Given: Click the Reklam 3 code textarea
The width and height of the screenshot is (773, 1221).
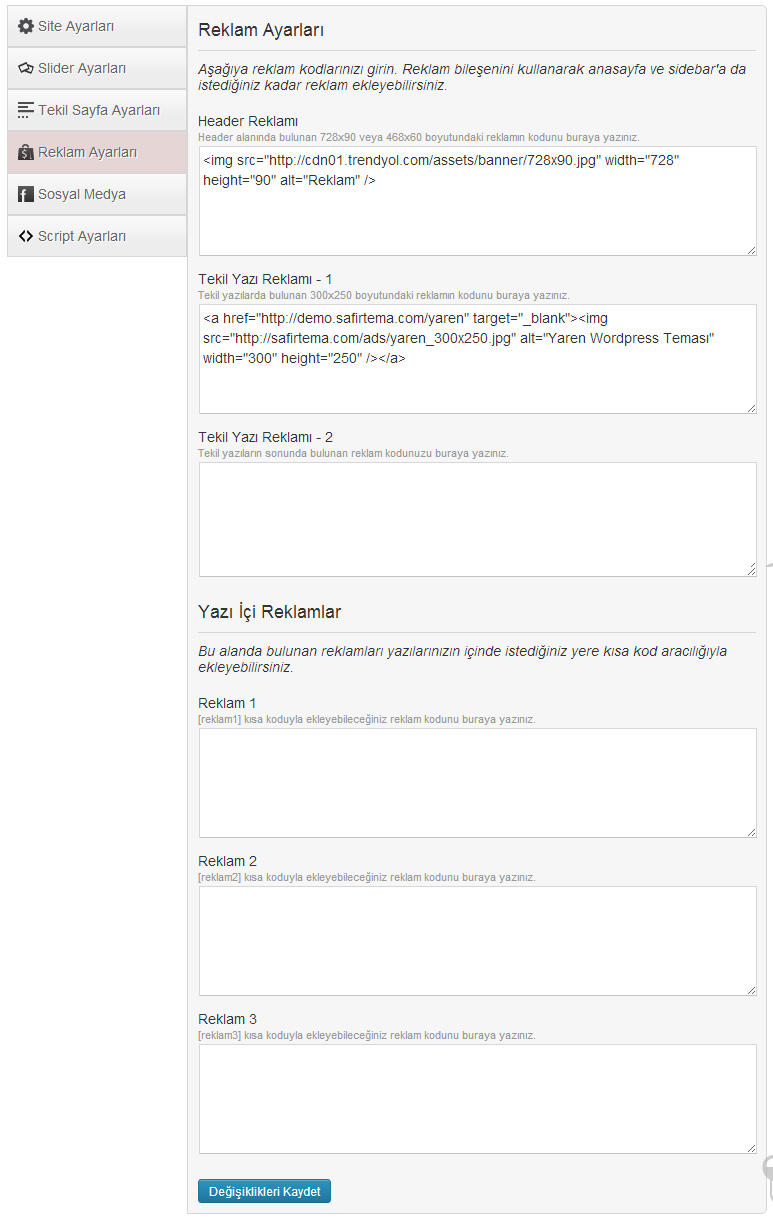Looking at the screenshot, I should coord(477,1098).
